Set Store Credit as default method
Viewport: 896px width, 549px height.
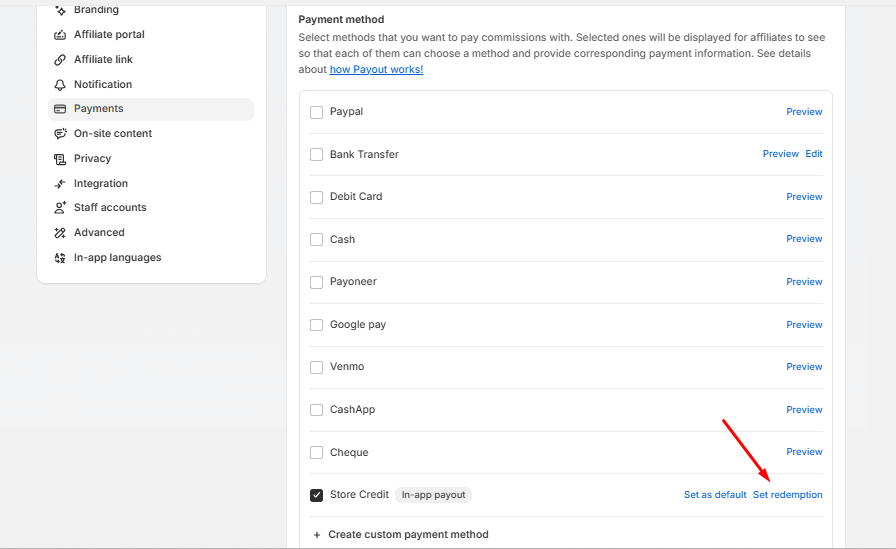[715, 495]
